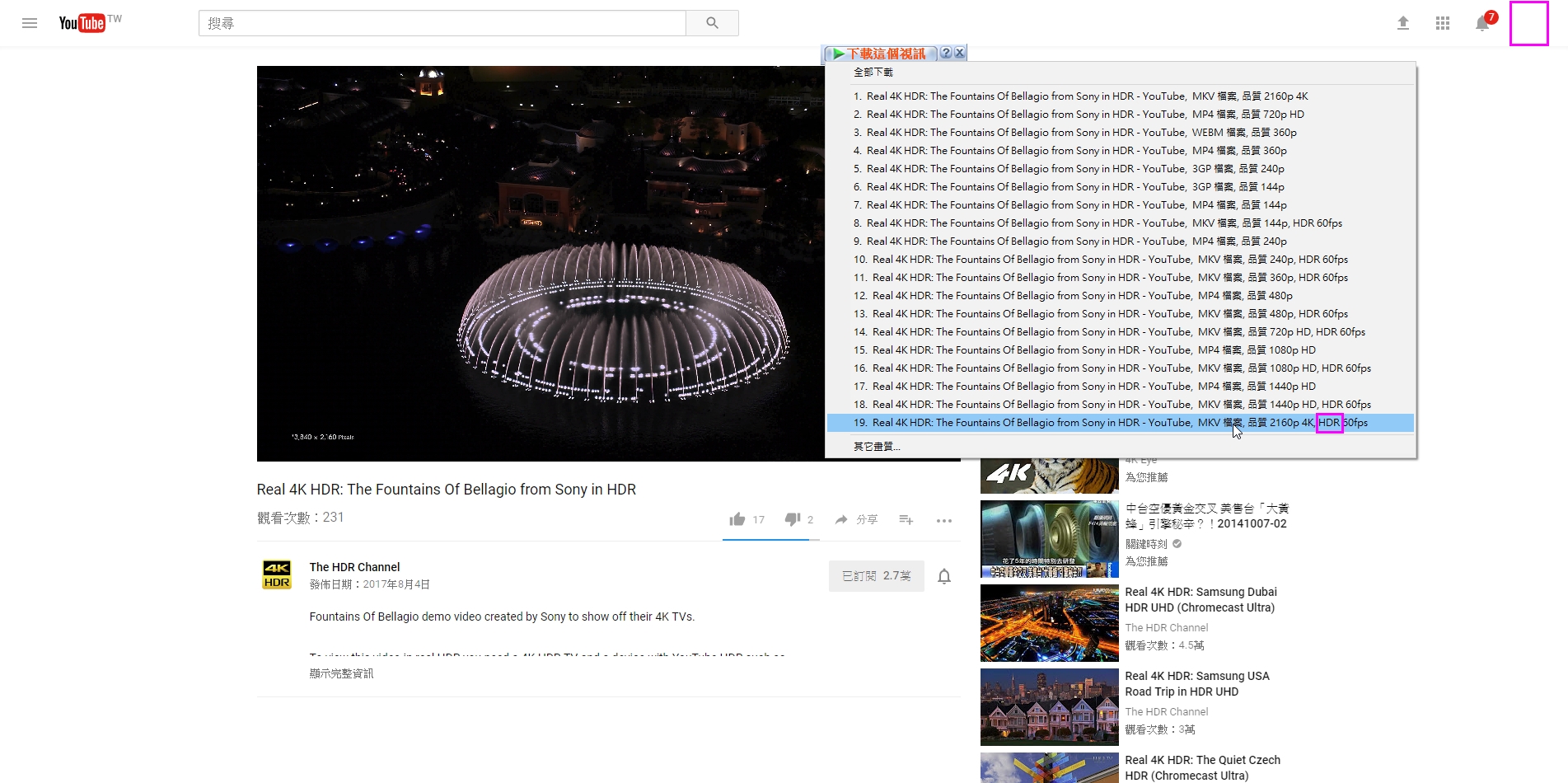The height and width of the screenshot is (783, 1568).
Task: Choose item 12 MP4 480p
Action: coord(1121,296)
